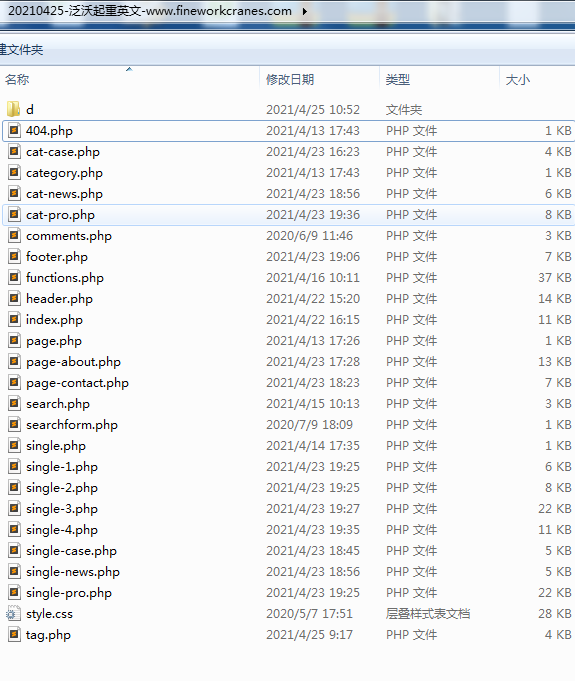575x681 pixels.
Task: Select single-case.php file name
Action: tap(71, 551)
